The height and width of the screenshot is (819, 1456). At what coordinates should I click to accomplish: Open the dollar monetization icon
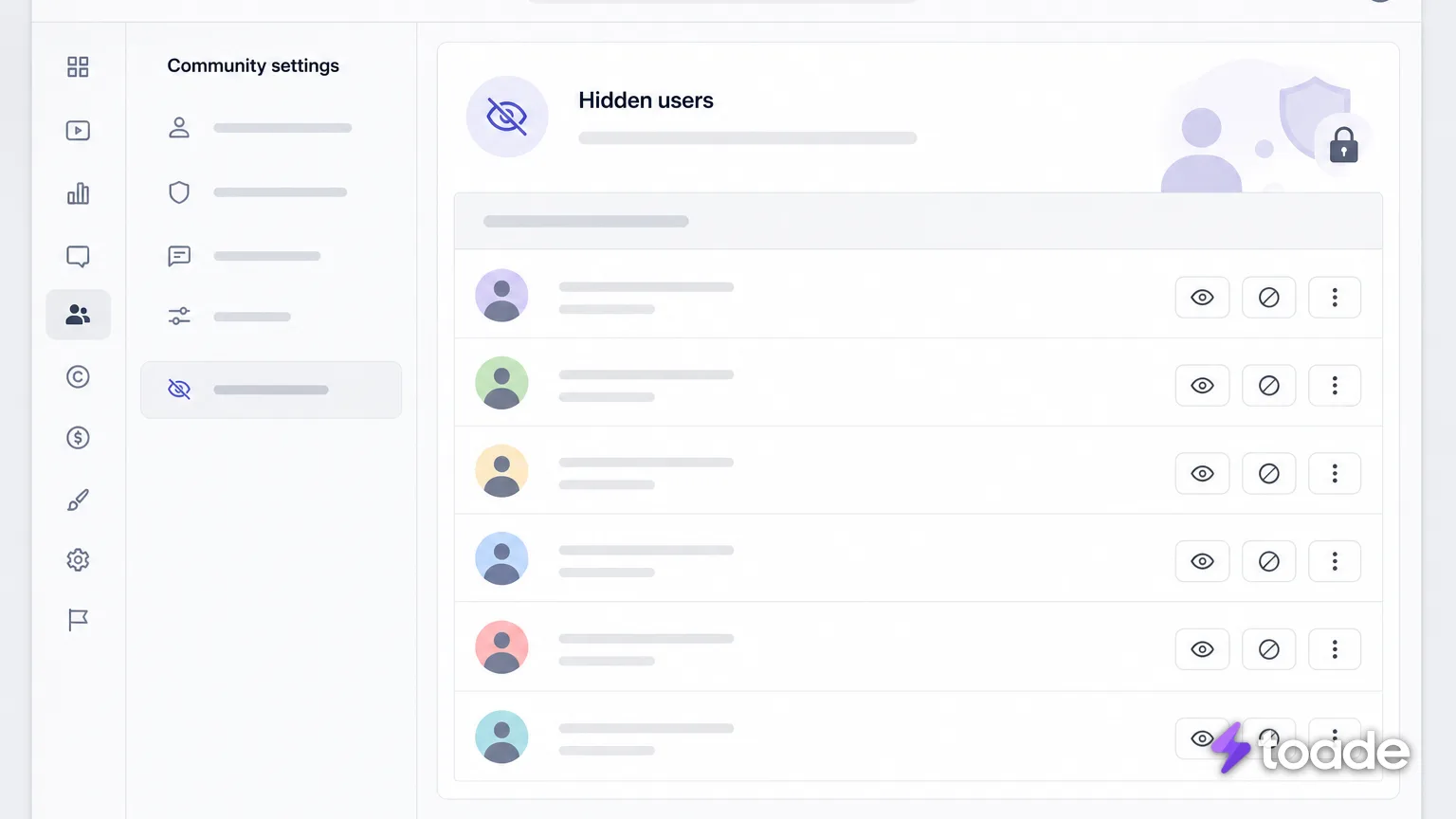78,438
